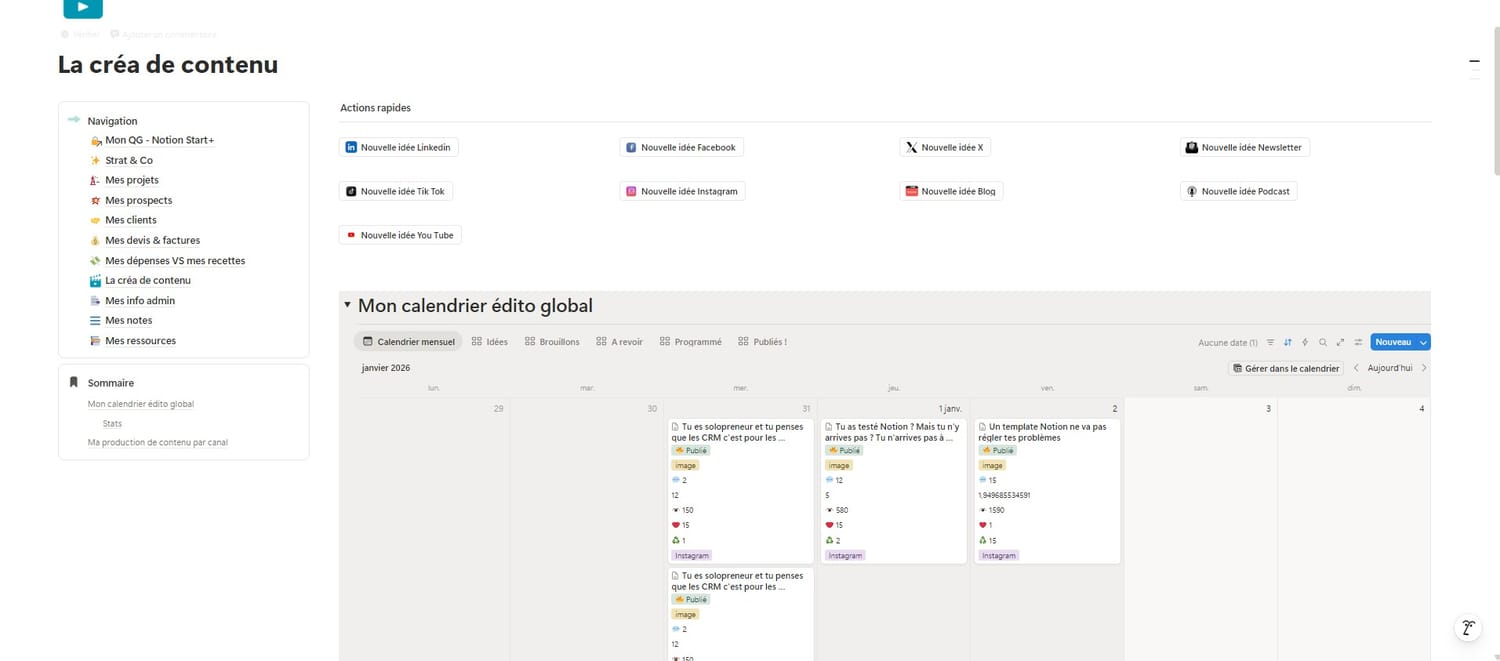Screen dimensions: 1500x661
Task: Click the blue play page icon
Action: [x=82, y=8]
